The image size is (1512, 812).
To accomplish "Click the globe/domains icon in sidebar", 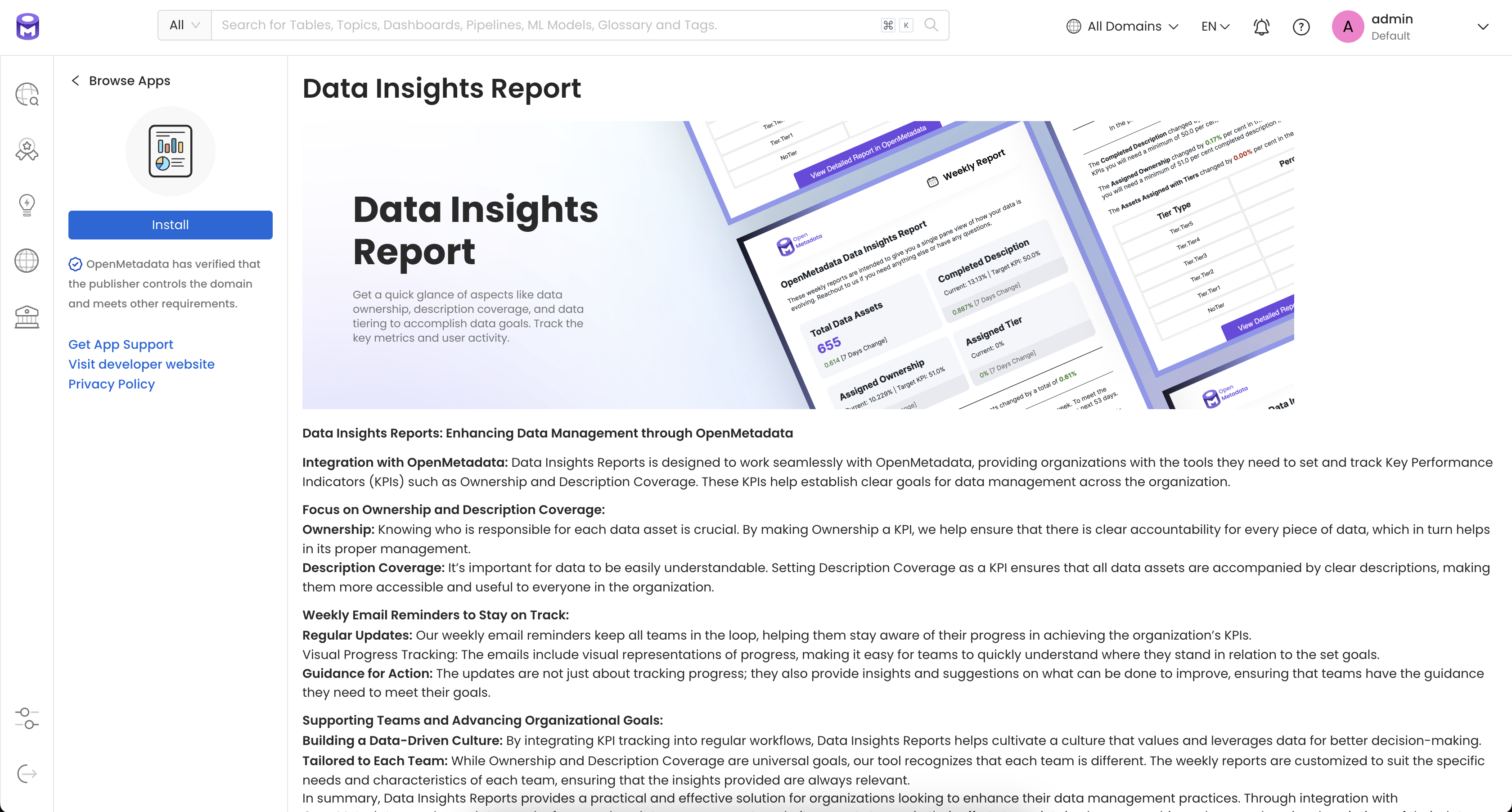I will pyautogui.click(x=27, y=260).
